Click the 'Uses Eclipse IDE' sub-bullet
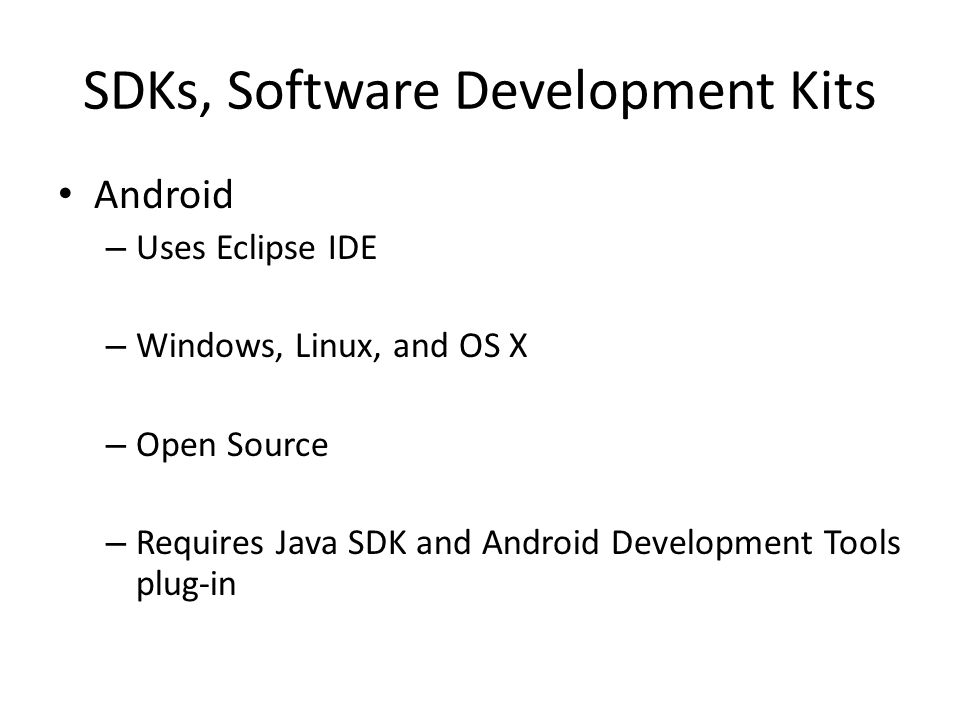The image size is (960, 720). (x=256, y=249)
